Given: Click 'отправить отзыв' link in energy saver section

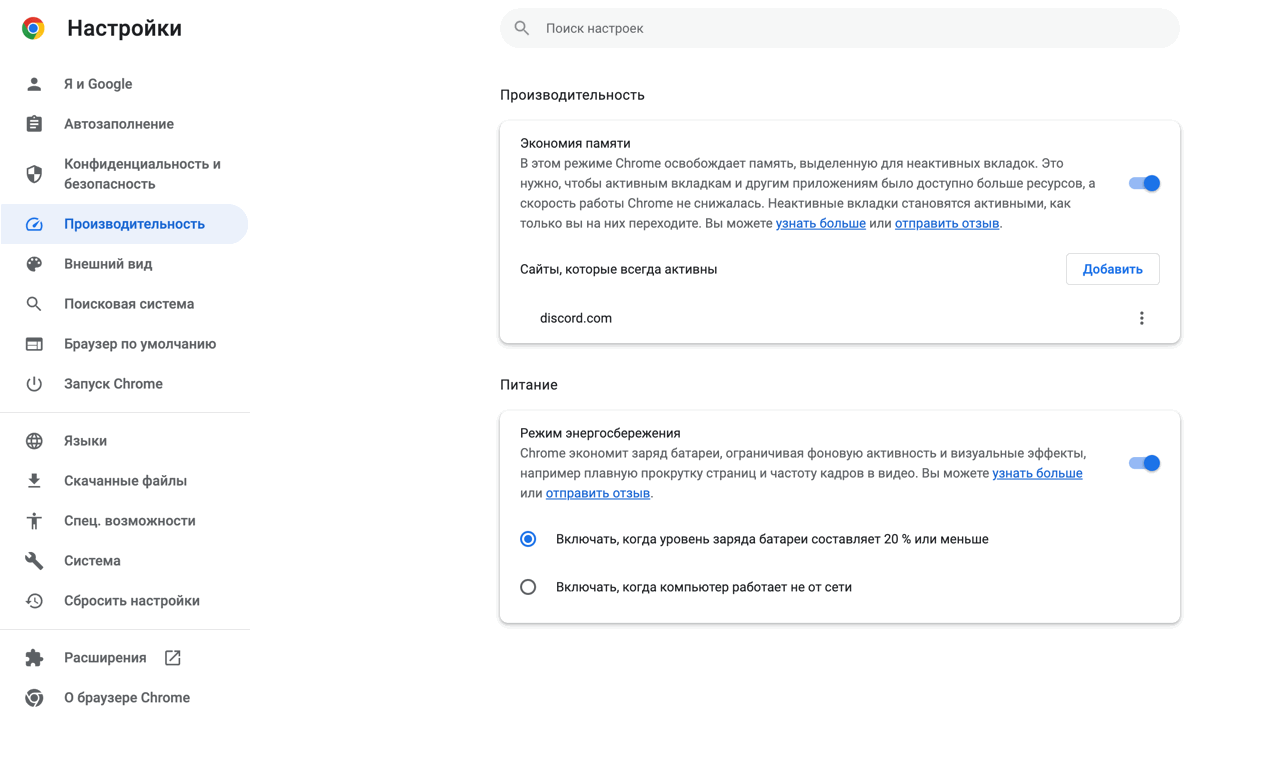Looking at the screenshot, I should [x=597, y=493].
